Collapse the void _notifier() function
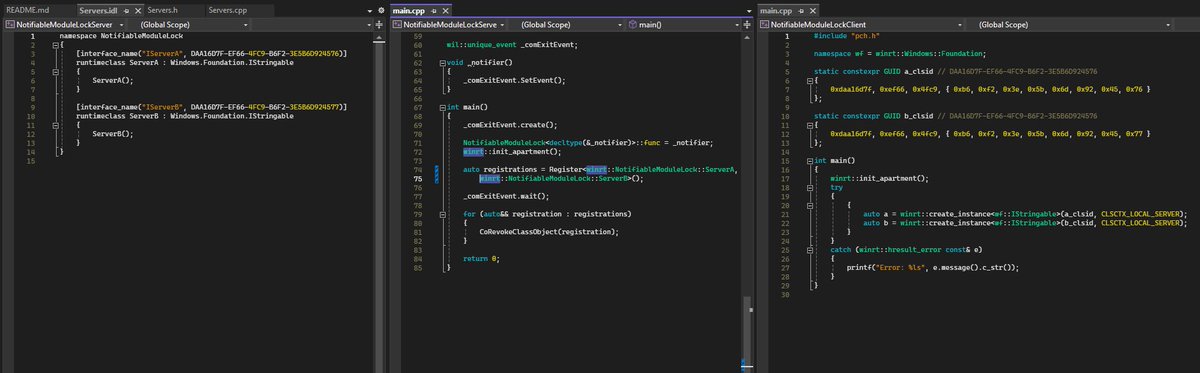The width and height of the screenshot is (1200, 373). point(443,63)
